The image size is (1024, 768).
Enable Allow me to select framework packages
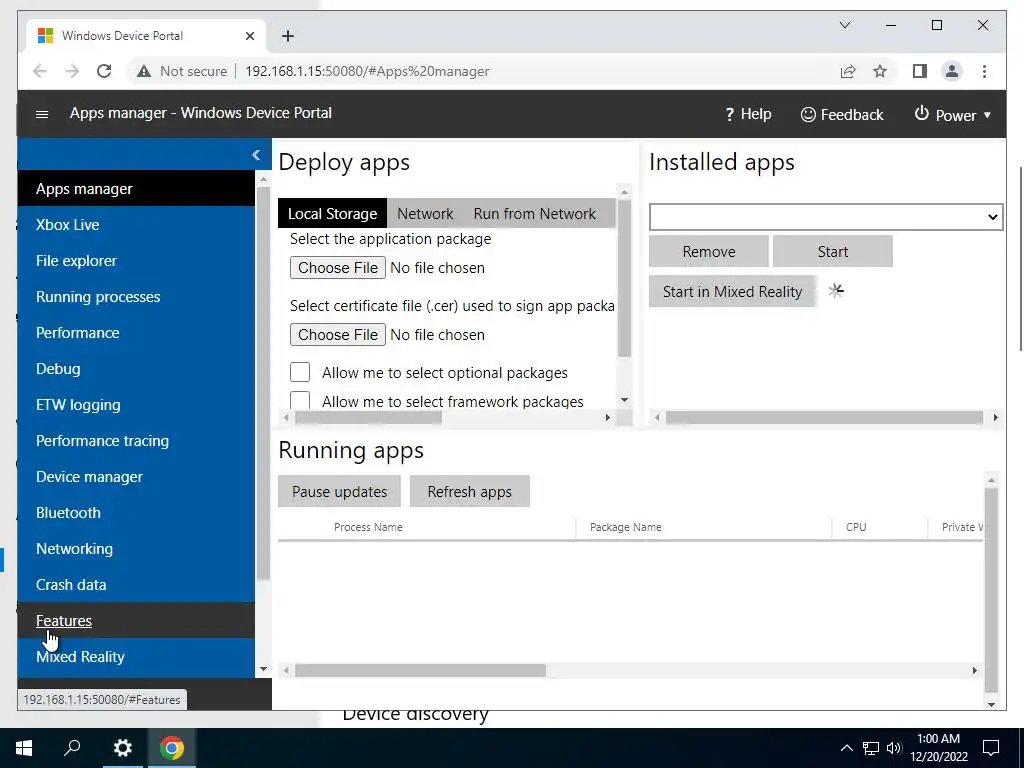click(300, 400)
